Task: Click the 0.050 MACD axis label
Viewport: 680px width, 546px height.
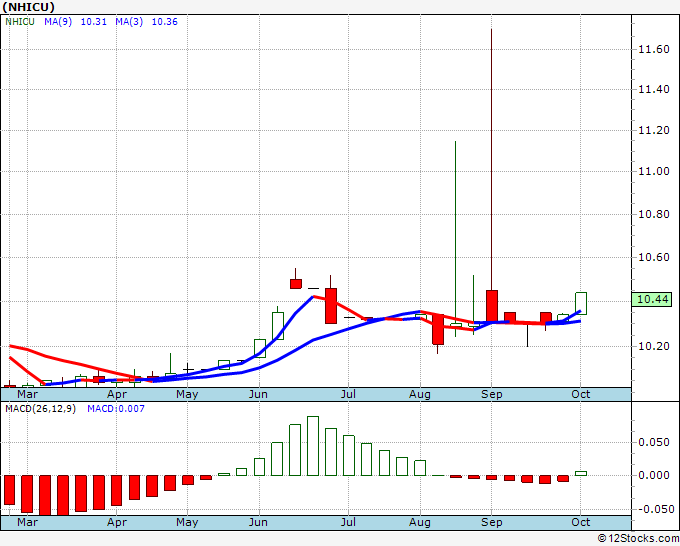Action: pos(654,442)
